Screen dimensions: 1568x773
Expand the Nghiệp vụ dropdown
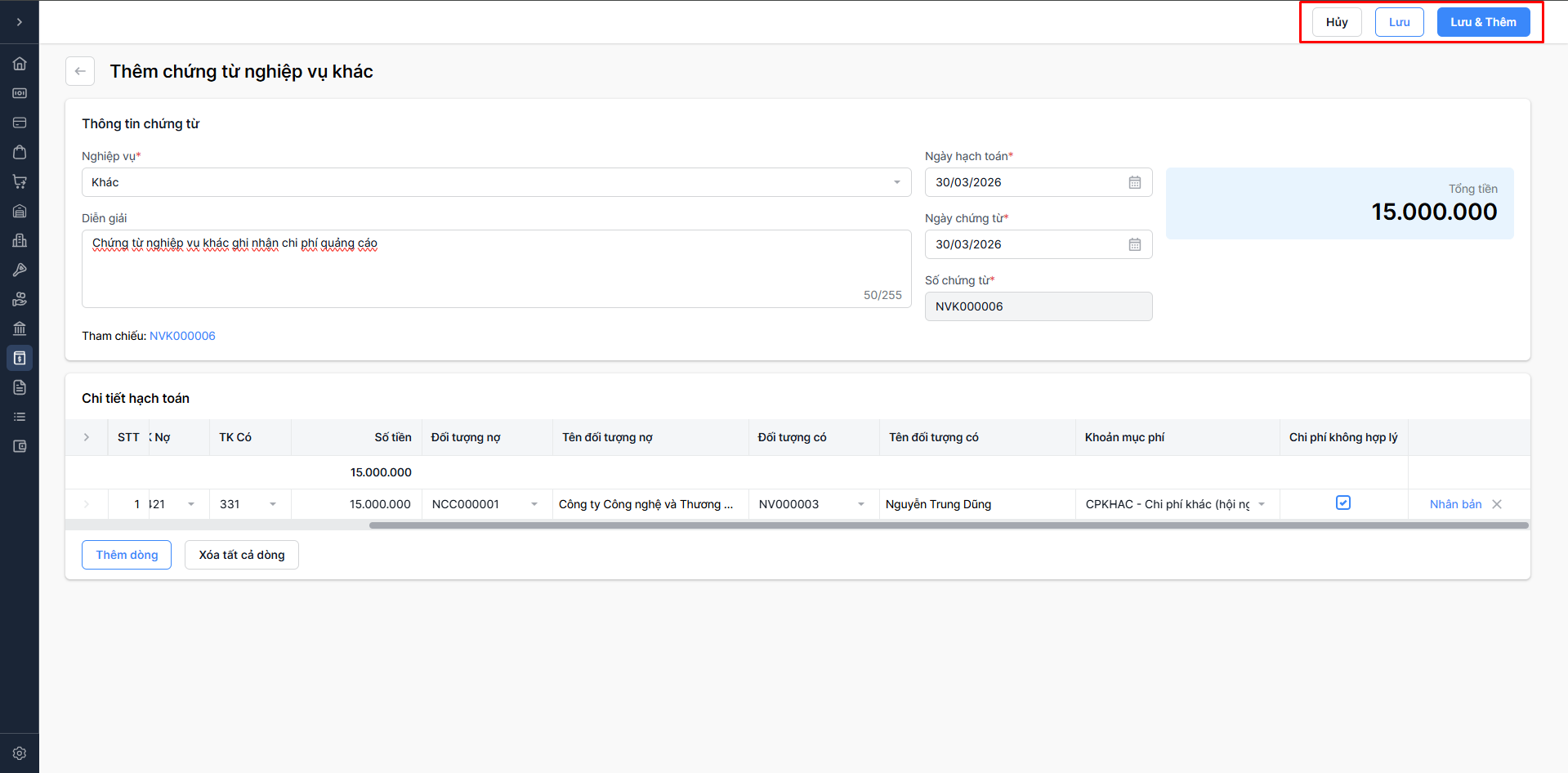pyautogui.click(x=896, y=182)
